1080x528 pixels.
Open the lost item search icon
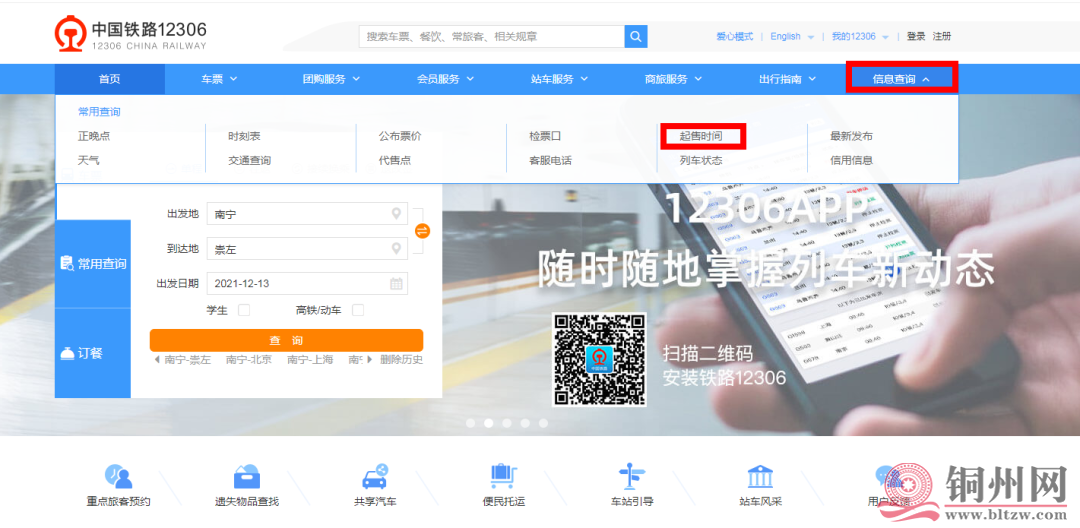[x=247, y=477]
